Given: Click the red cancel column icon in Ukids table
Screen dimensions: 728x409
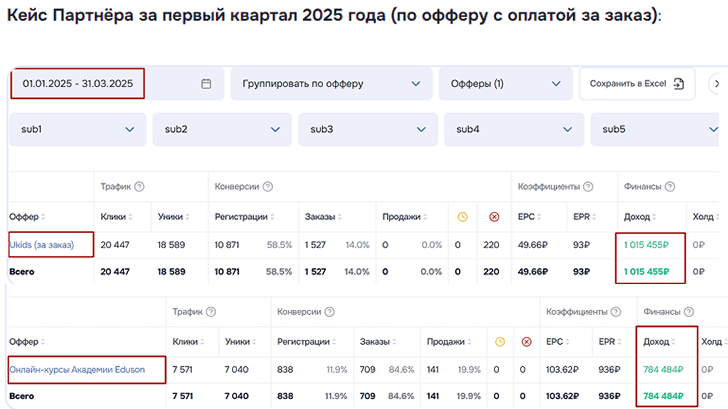Looking at the screenshot, I should click(x=494, y=217).
